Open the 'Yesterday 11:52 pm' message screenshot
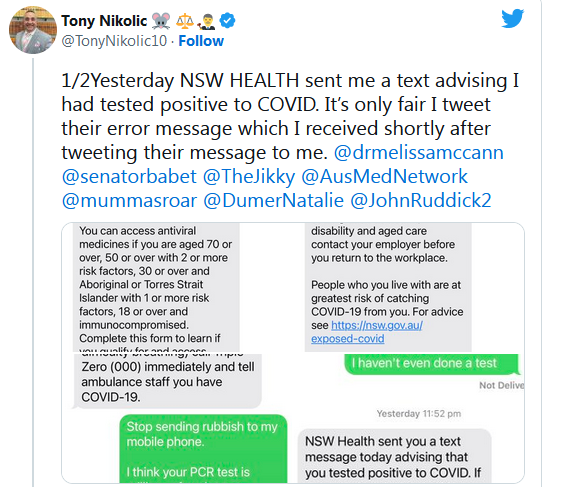The height and width of the screenshot is (487, 566). tap(408, 418)
